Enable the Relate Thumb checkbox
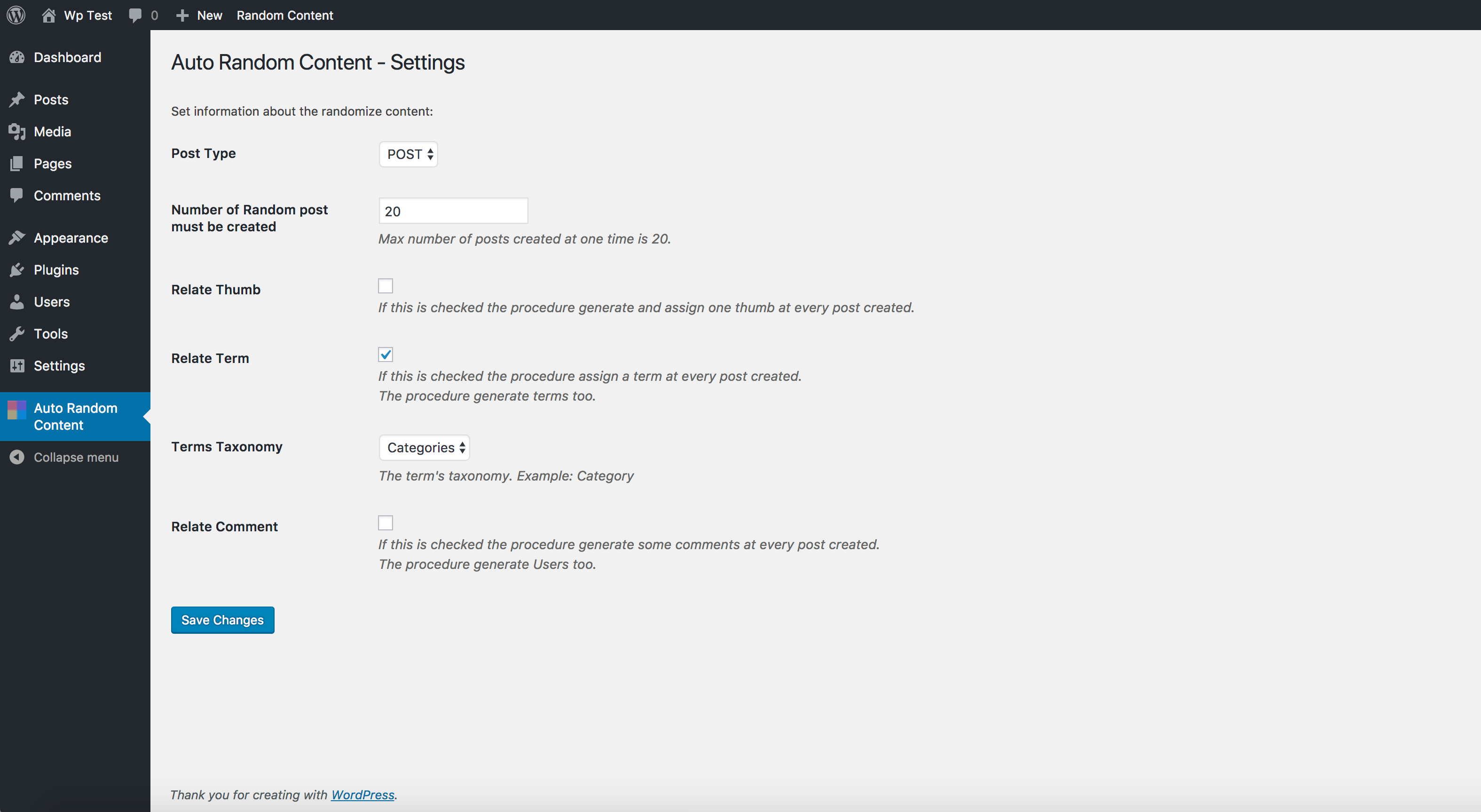 pos(385,286)
